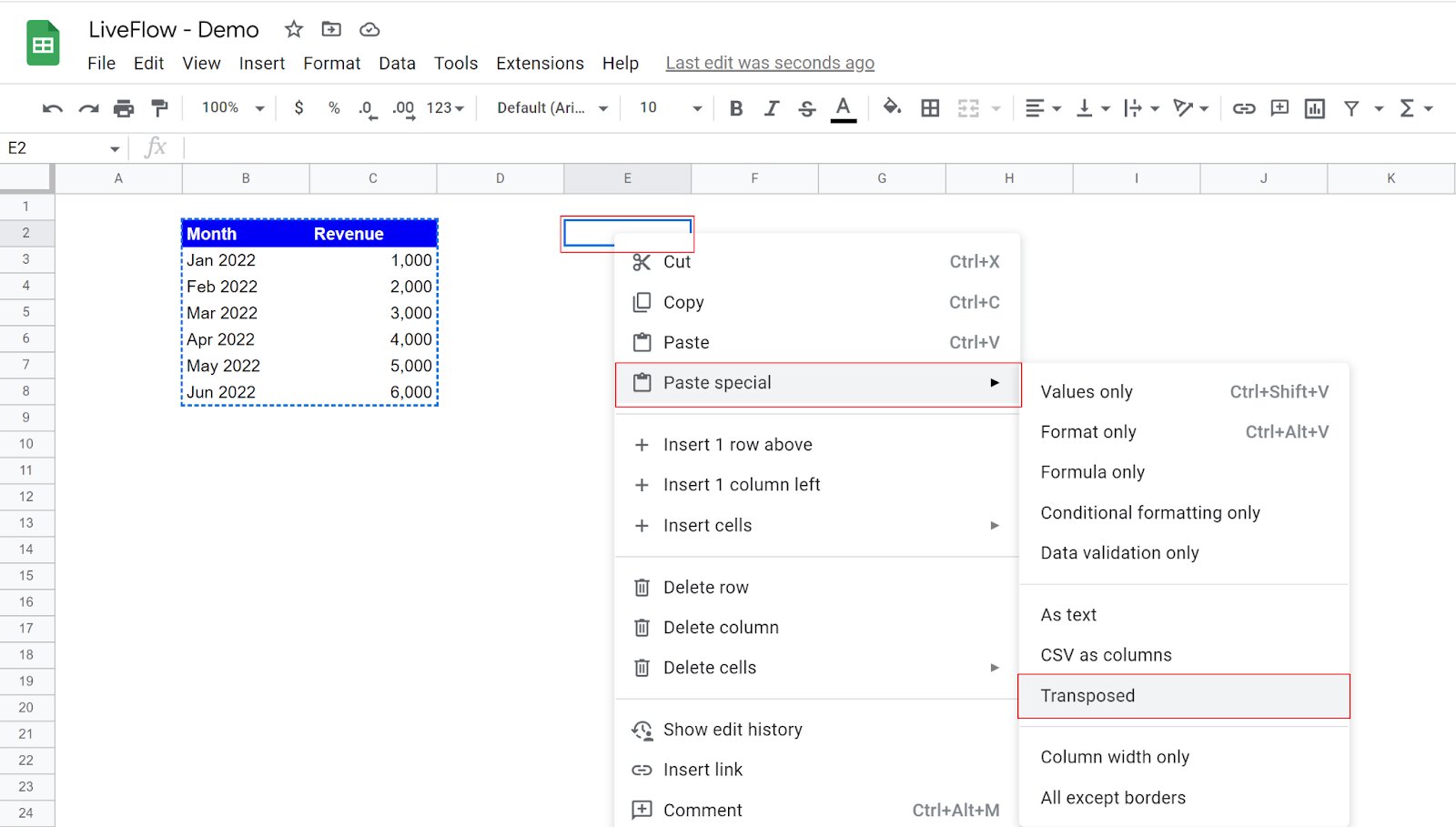This screenshot has width=1456, height=827.
Task: Toggle strikethrough formatting
Action: (806, 108)
